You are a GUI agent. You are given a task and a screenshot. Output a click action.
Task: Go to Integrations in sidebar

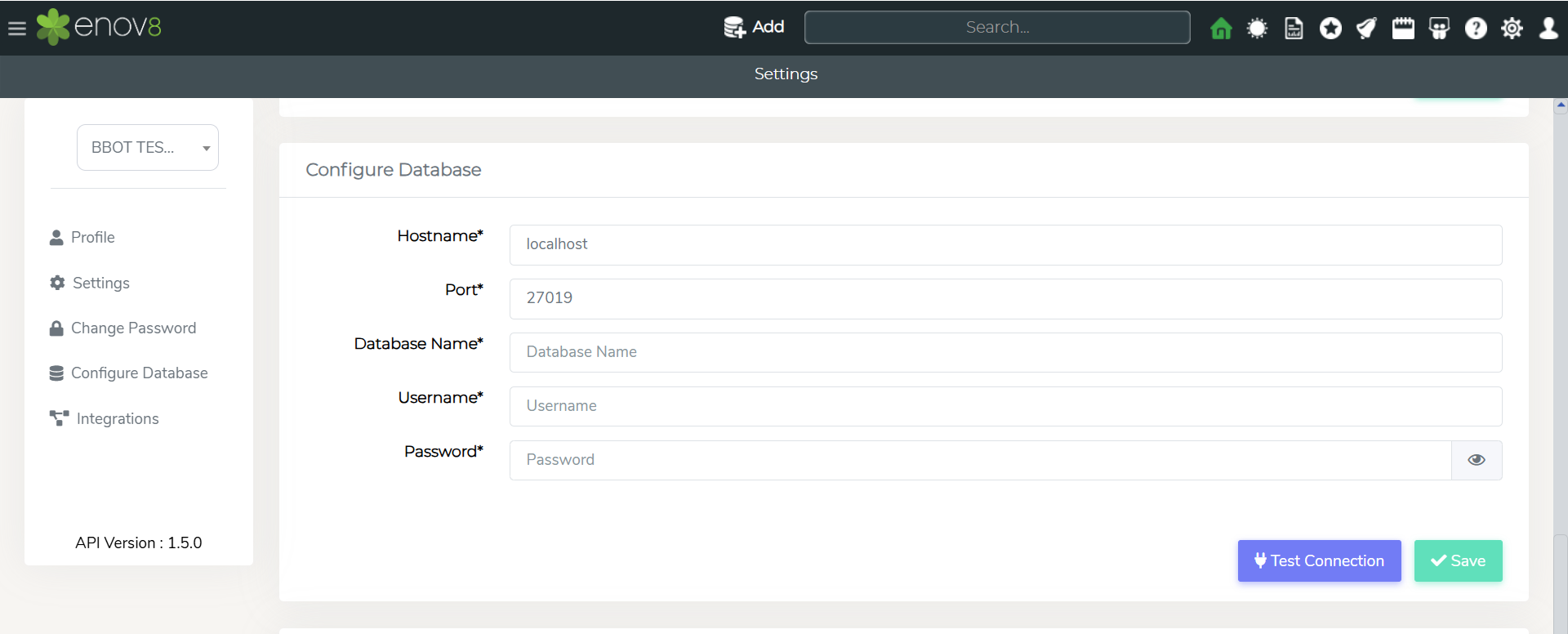point(117,419)
